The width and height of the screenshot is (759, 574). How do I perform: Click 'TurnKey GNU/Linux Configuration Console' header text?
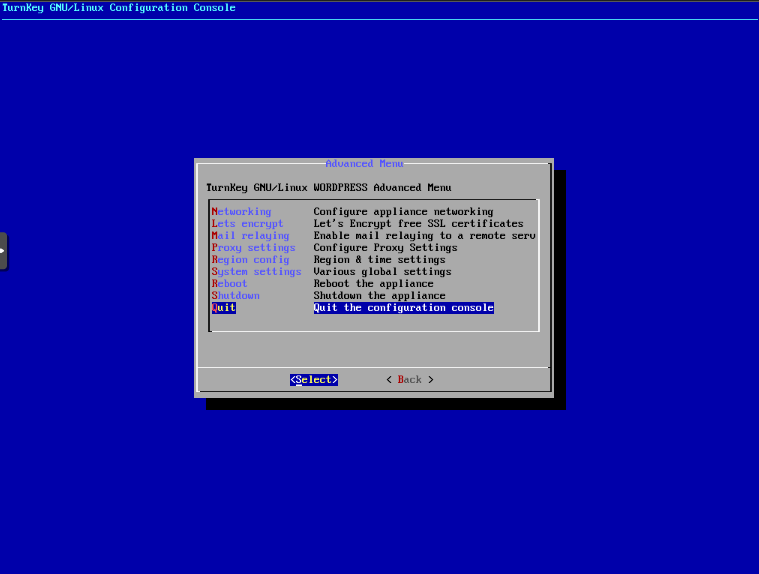119,8
